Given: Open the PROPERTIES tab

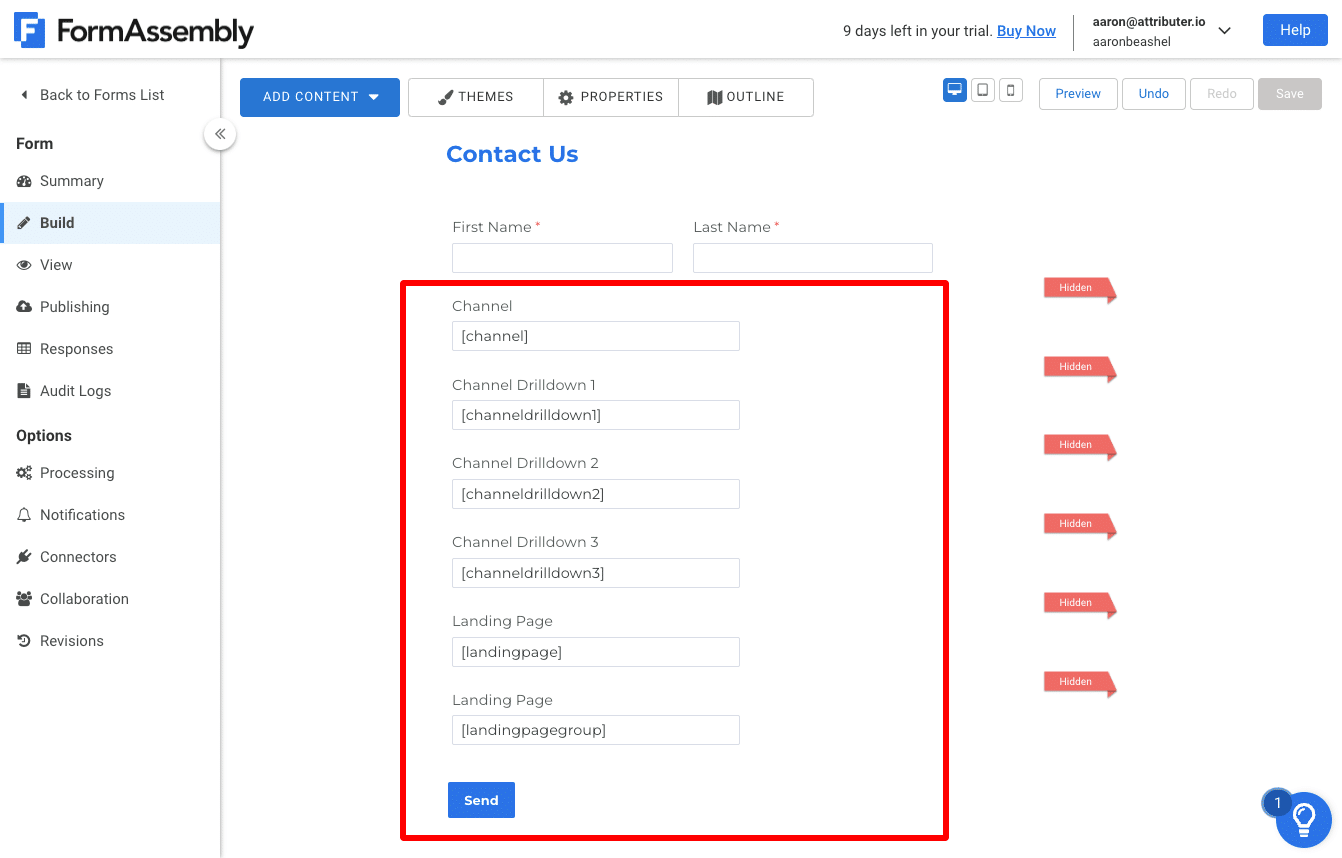Looking at the screenshot, I should pos(611,97).
